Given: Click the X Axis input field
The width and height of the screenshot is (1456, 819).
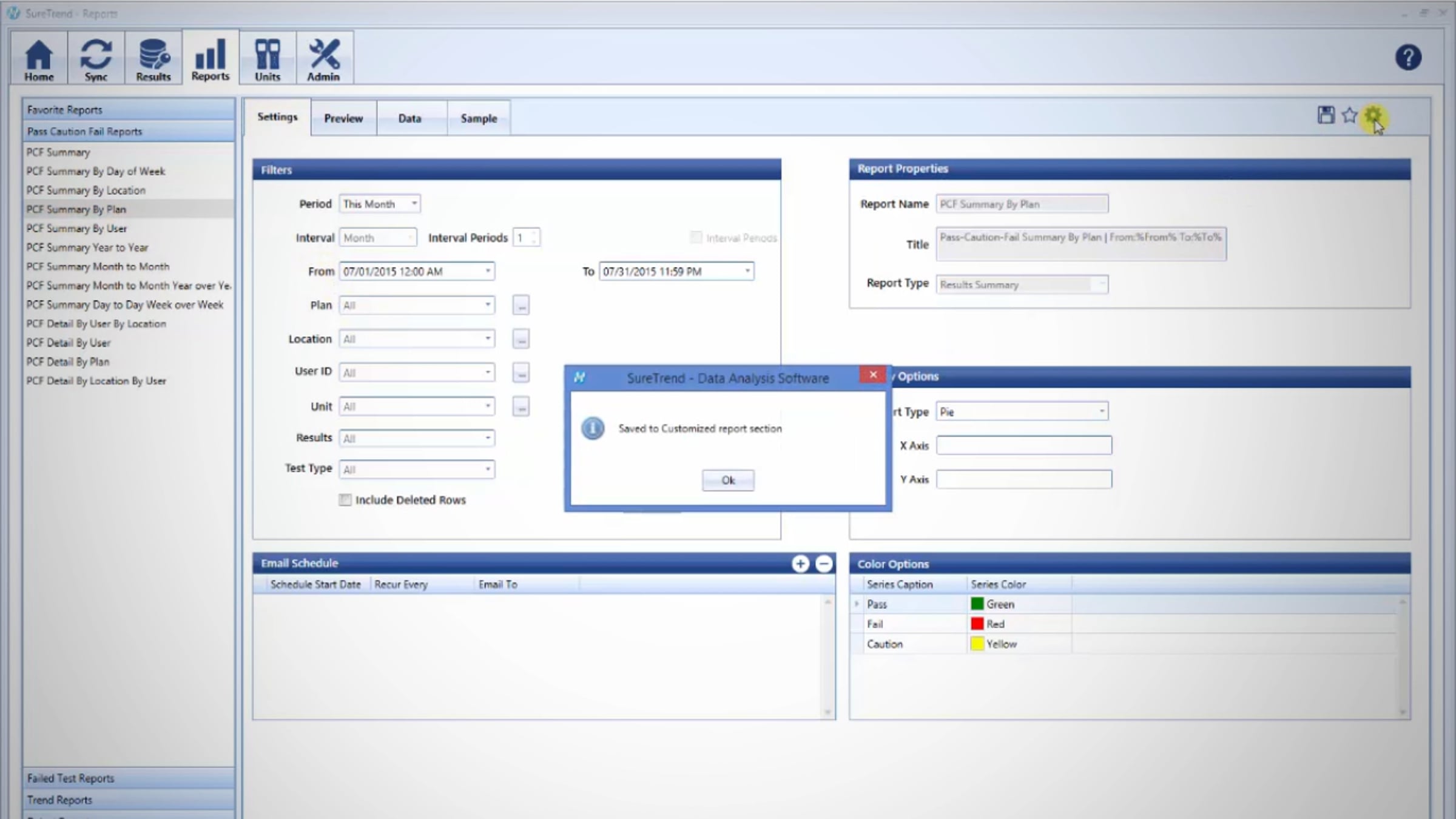Looking at the screenshot, I should click(x=1024, y=445).
